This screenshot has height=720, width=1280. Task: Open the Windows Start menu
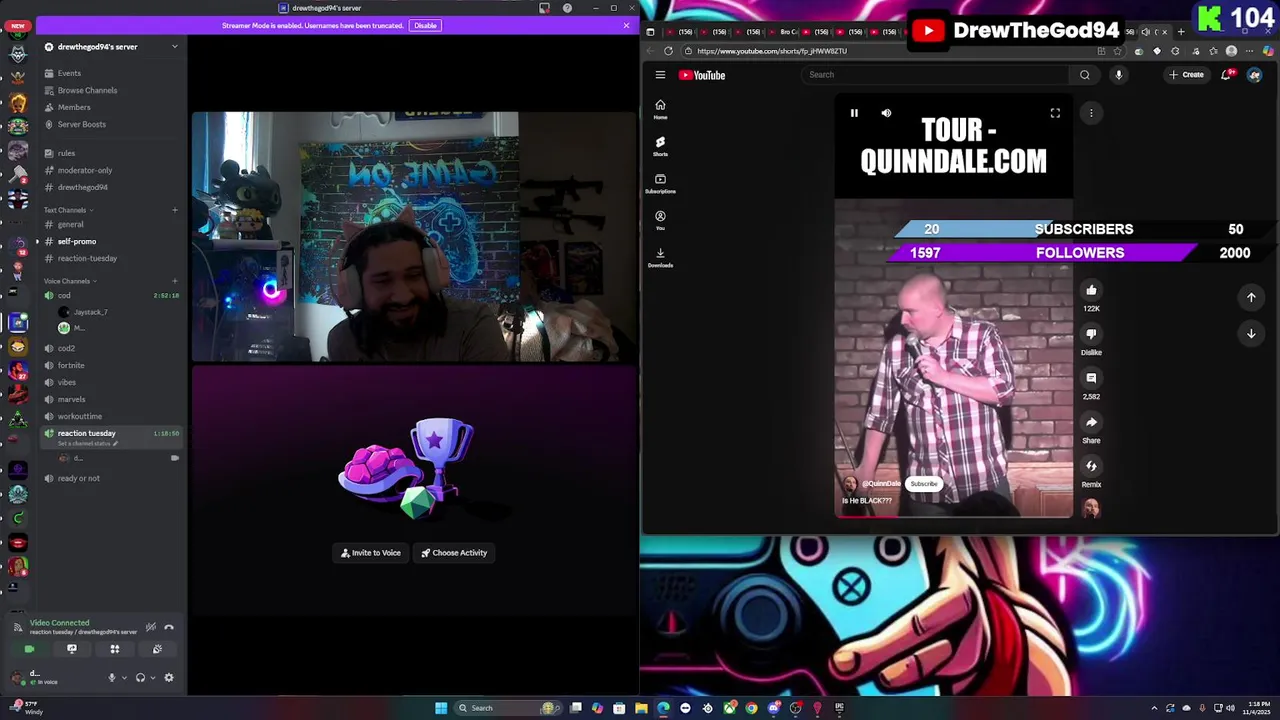441,708
